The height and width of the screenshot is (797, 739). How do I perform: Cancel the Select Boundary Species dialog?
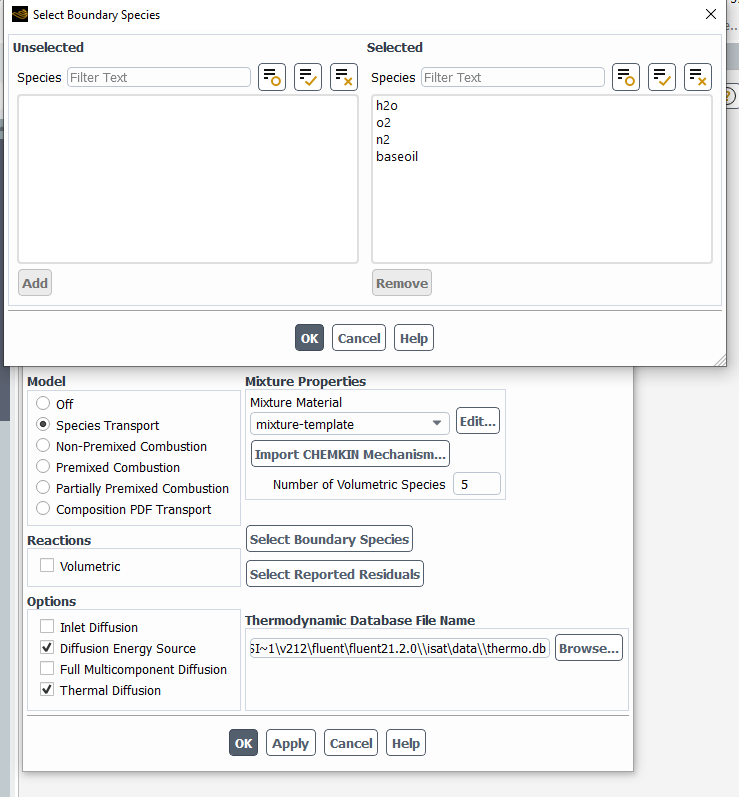359,338
